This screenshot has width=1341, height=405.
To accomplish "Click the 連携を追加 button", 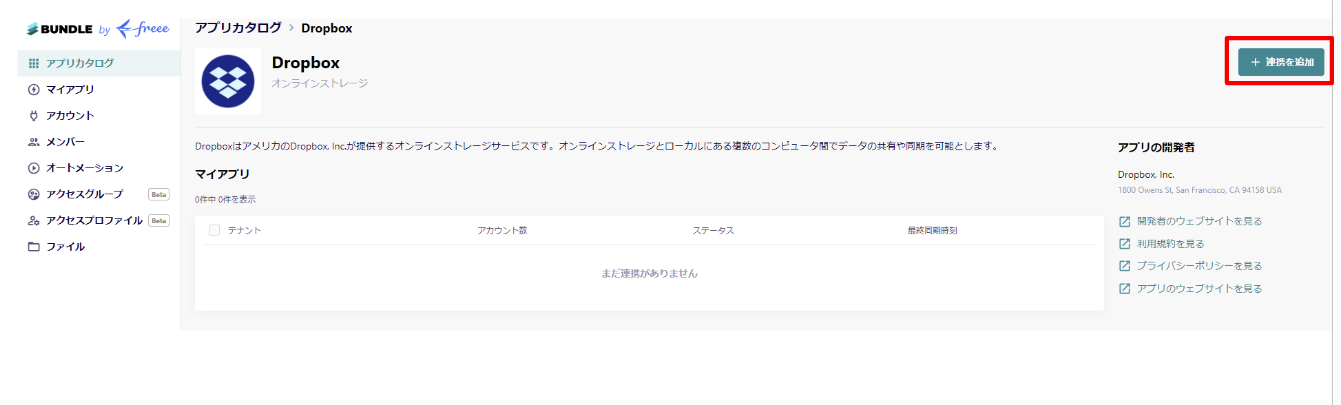I will (x=1281, y=62).
